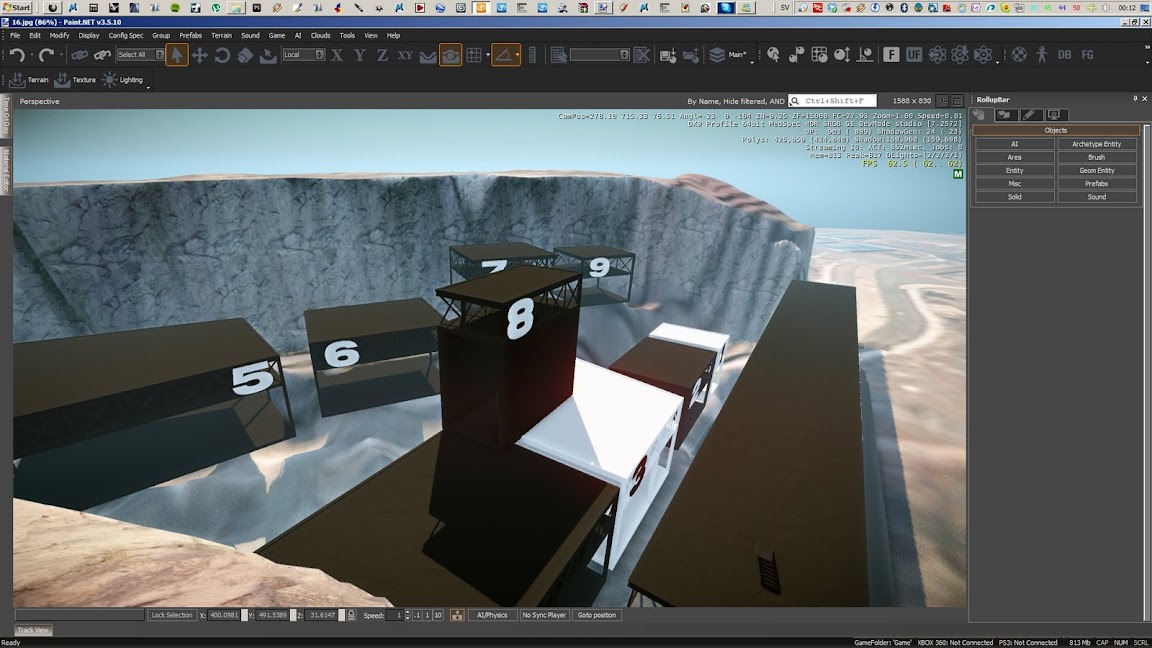
Task: Open the Config Spec menu
Action: coord(126,35)
